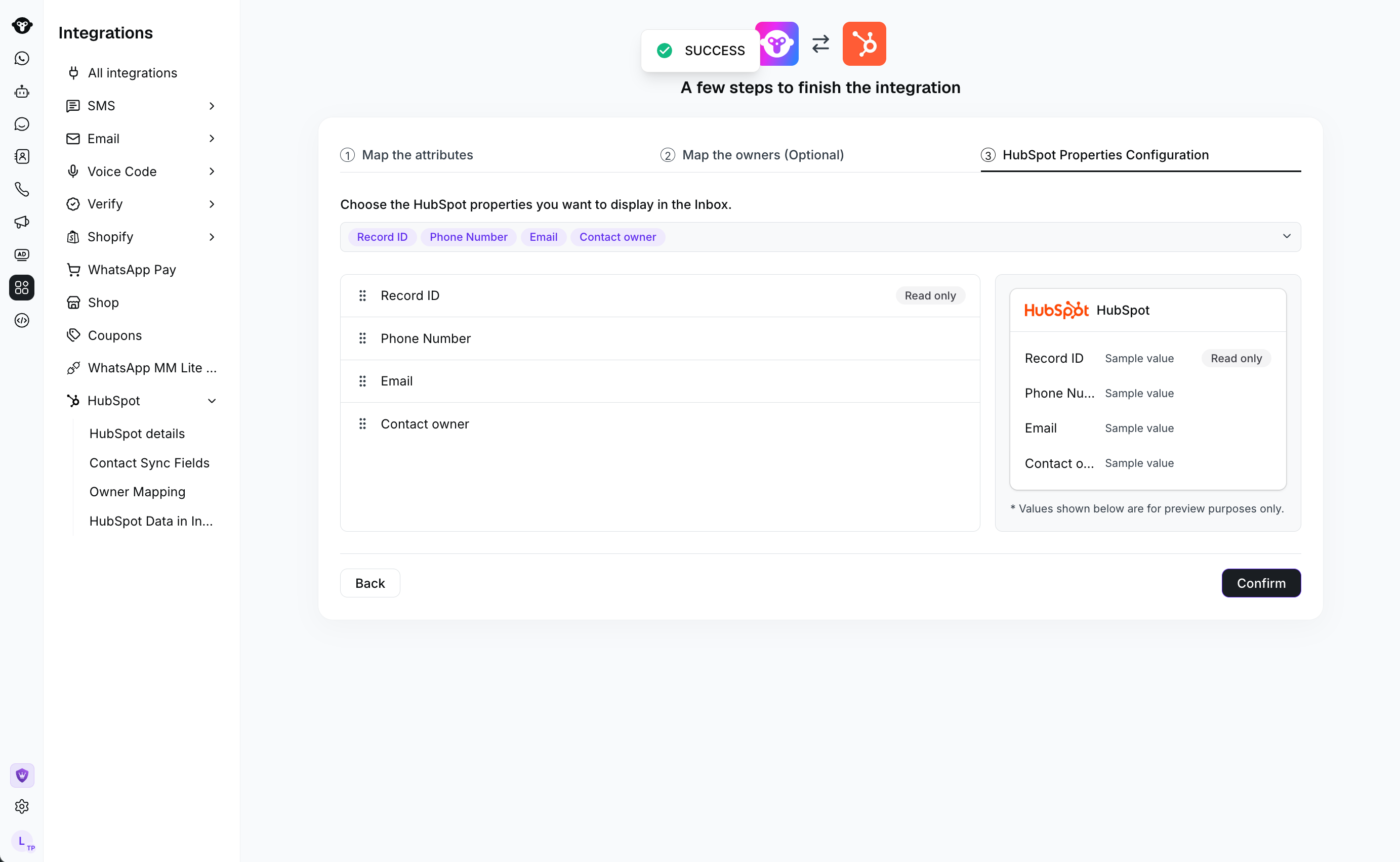The image size is (1400, 862).
Task: Open the AD ads icon
Action: point(22,255)
